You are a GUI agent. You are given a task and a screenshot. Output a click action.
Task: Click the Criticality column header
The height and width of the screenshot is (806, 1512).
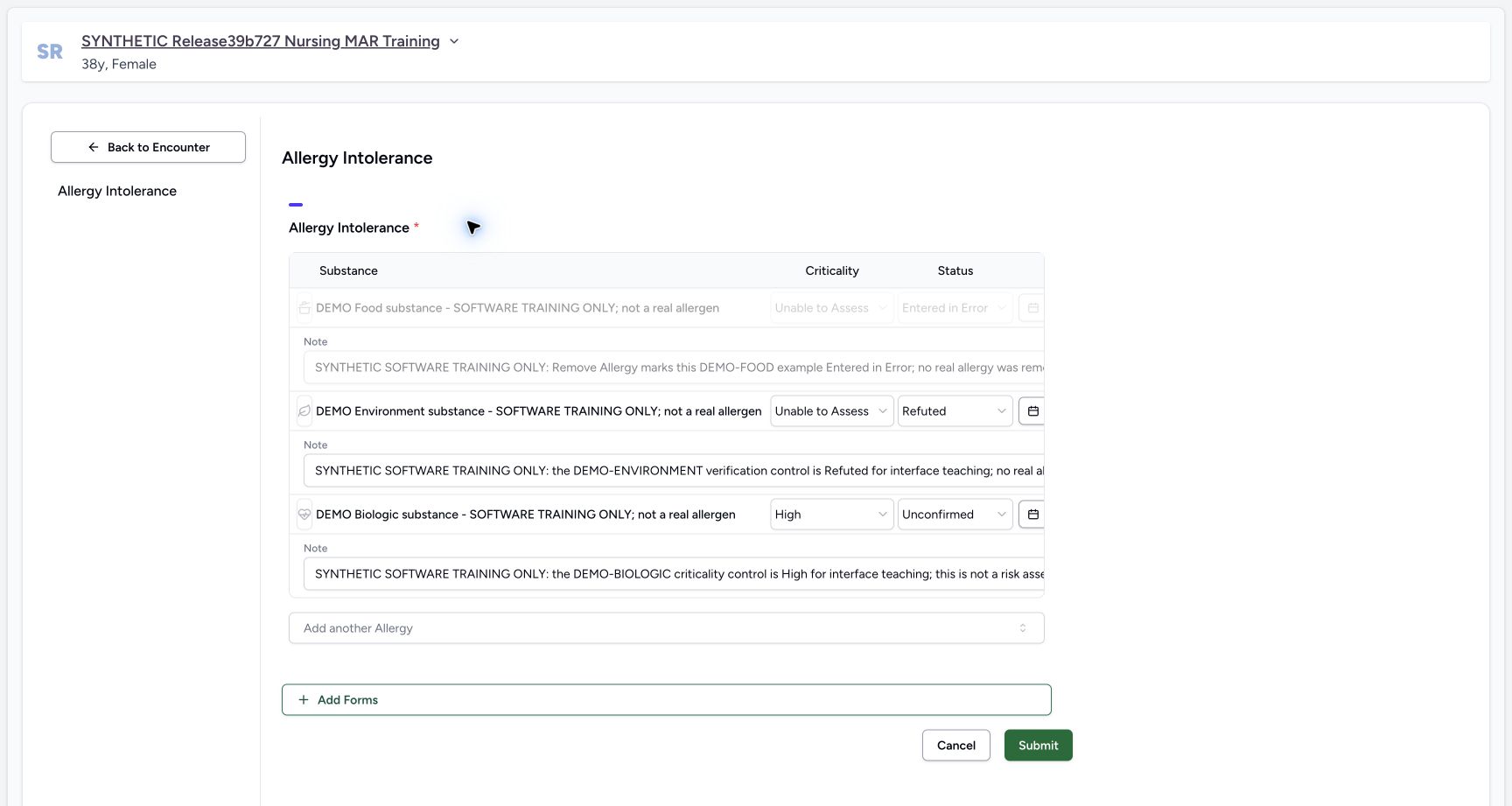pos(832,271)
